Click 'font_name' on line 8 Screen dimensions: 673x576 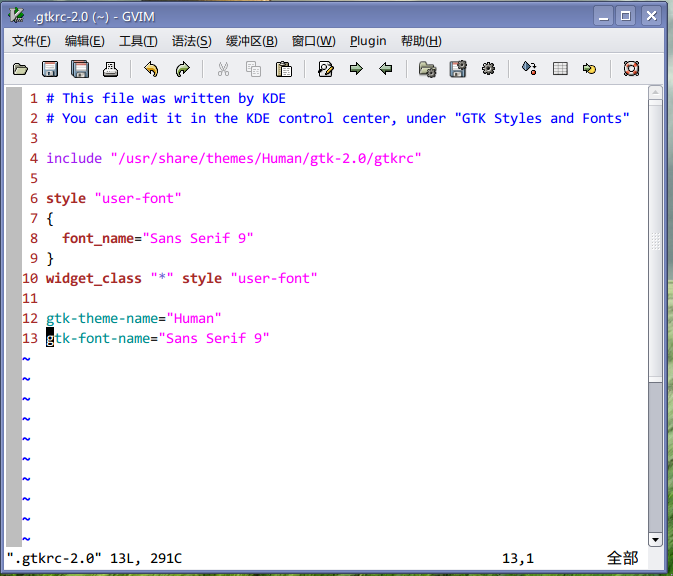click(x=98, y=239)
